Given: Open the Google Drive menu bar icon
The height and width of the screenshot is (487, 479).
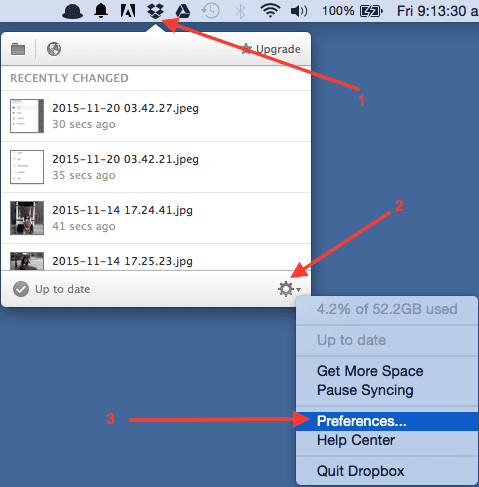Looking at the screenshot, I should tap(183, 11).
